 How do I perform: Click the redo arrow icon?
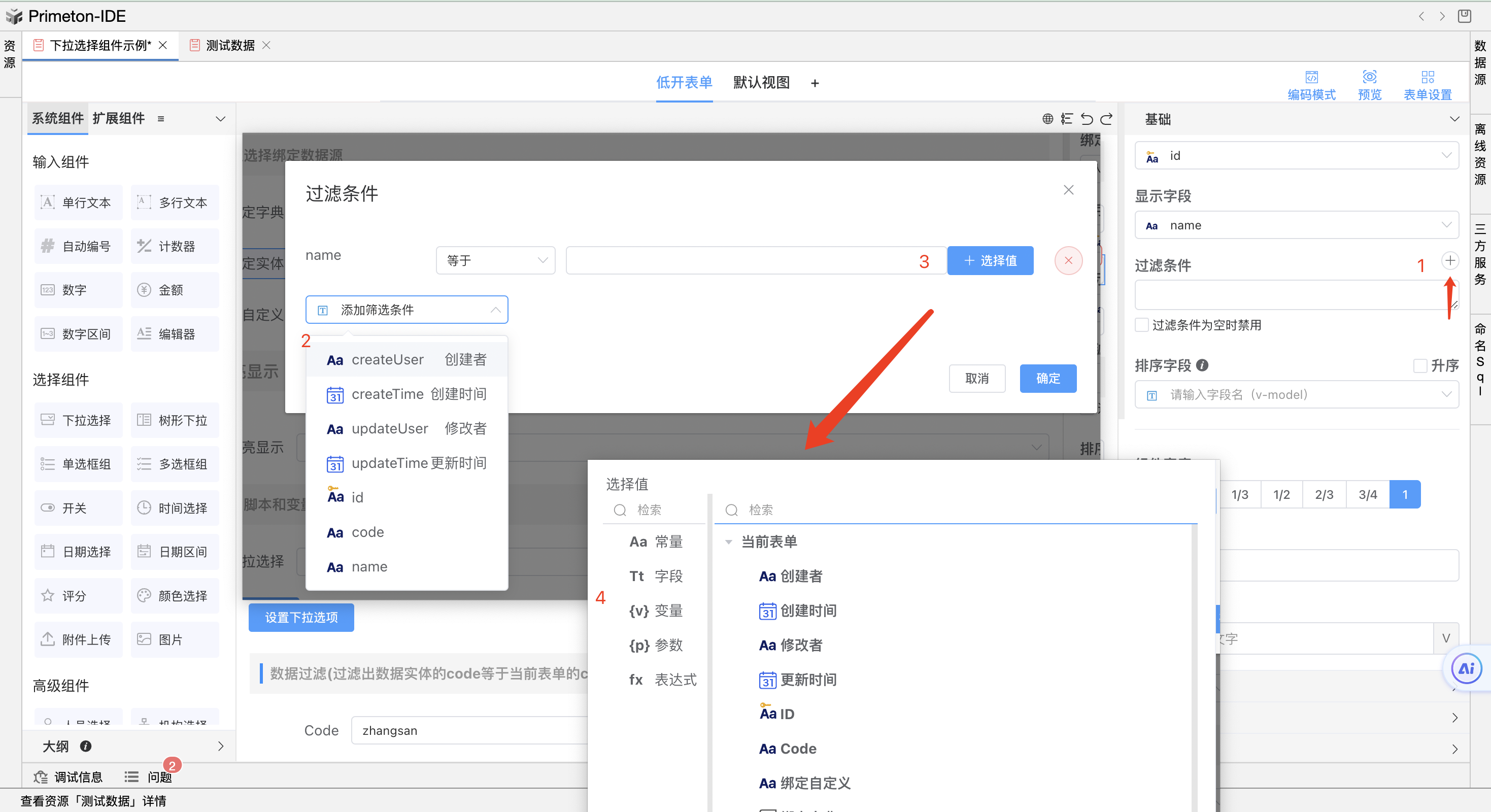coord(1106,119)
